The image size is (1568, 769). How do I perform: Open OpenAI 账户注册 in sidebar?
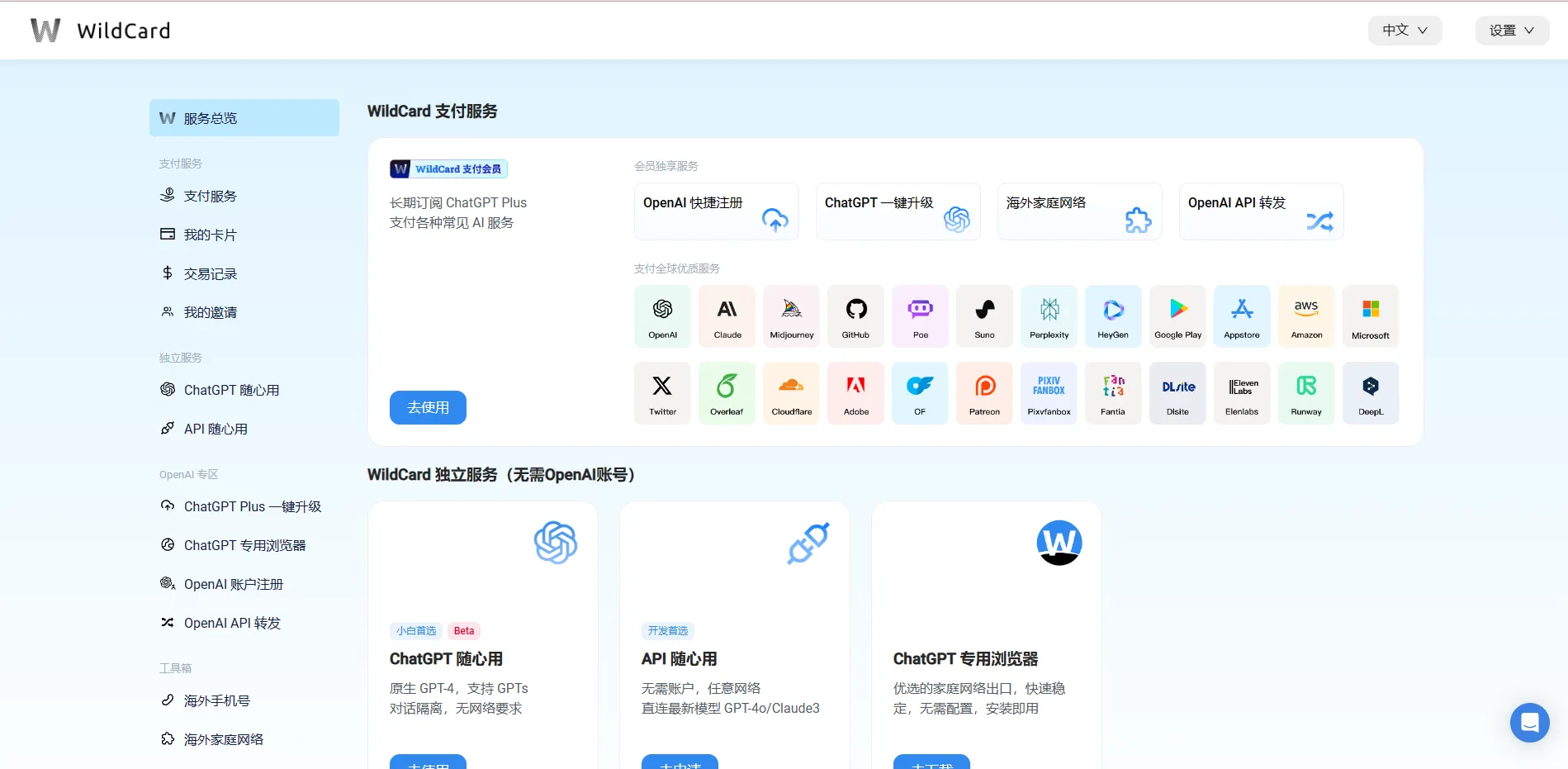click(244, 584)
